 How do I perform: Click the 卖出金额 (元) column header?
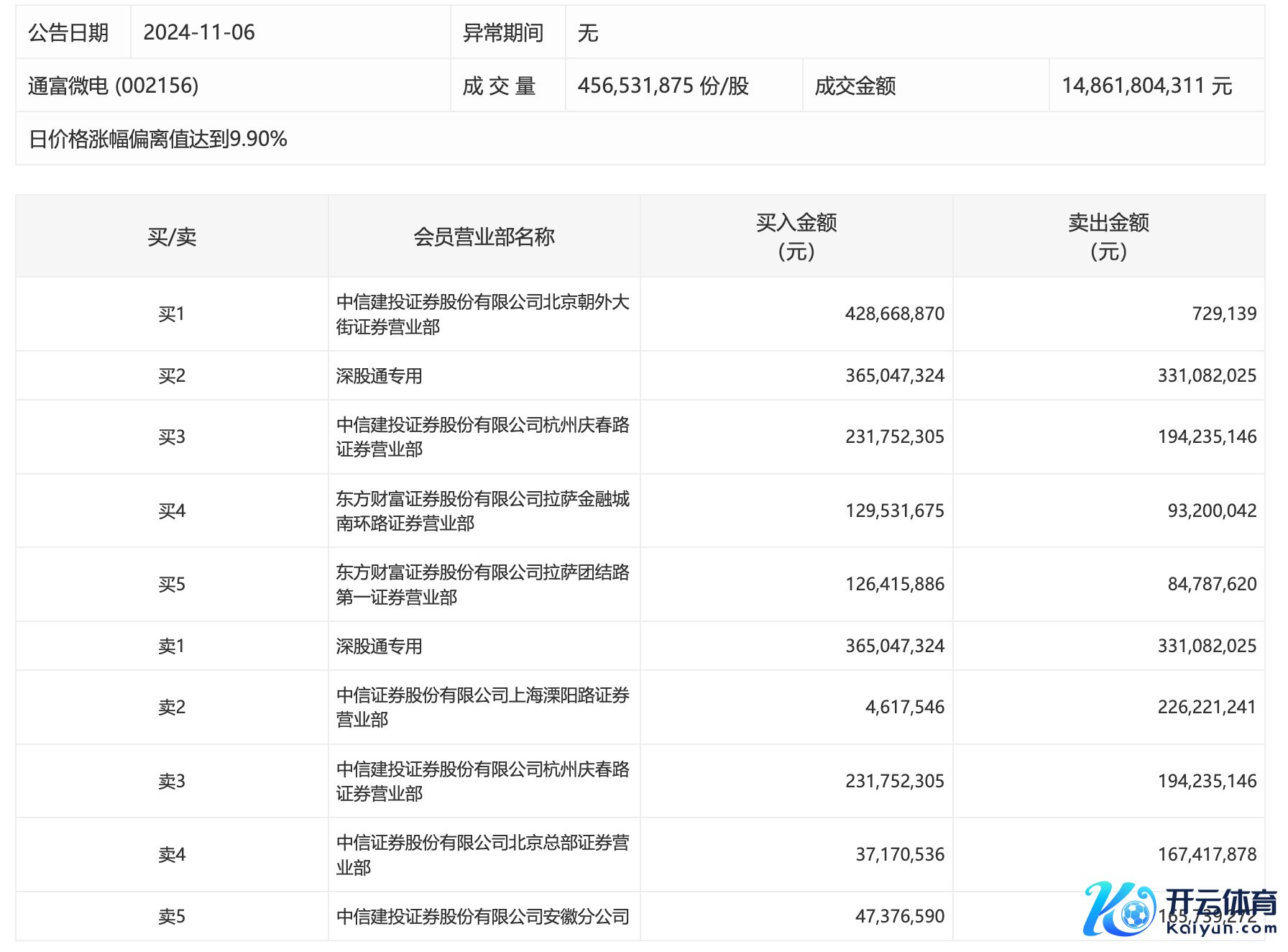click(x=1108, y=237)
